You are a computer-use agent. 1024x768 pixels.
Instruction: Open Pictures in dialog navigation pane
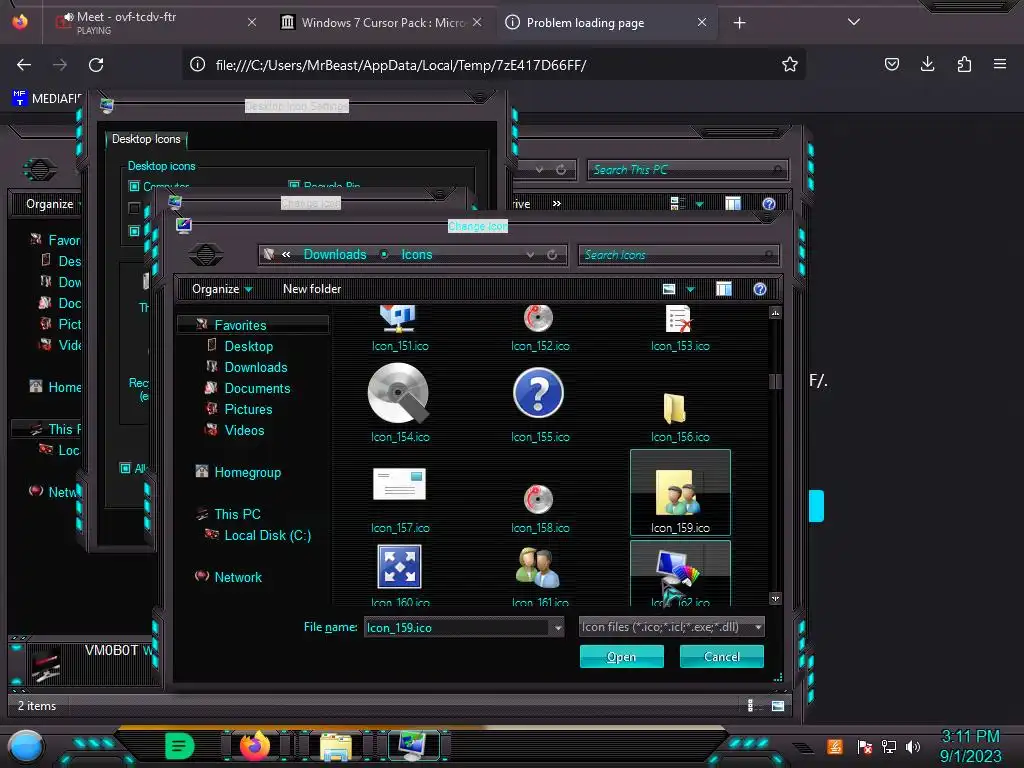click(248, 409)
